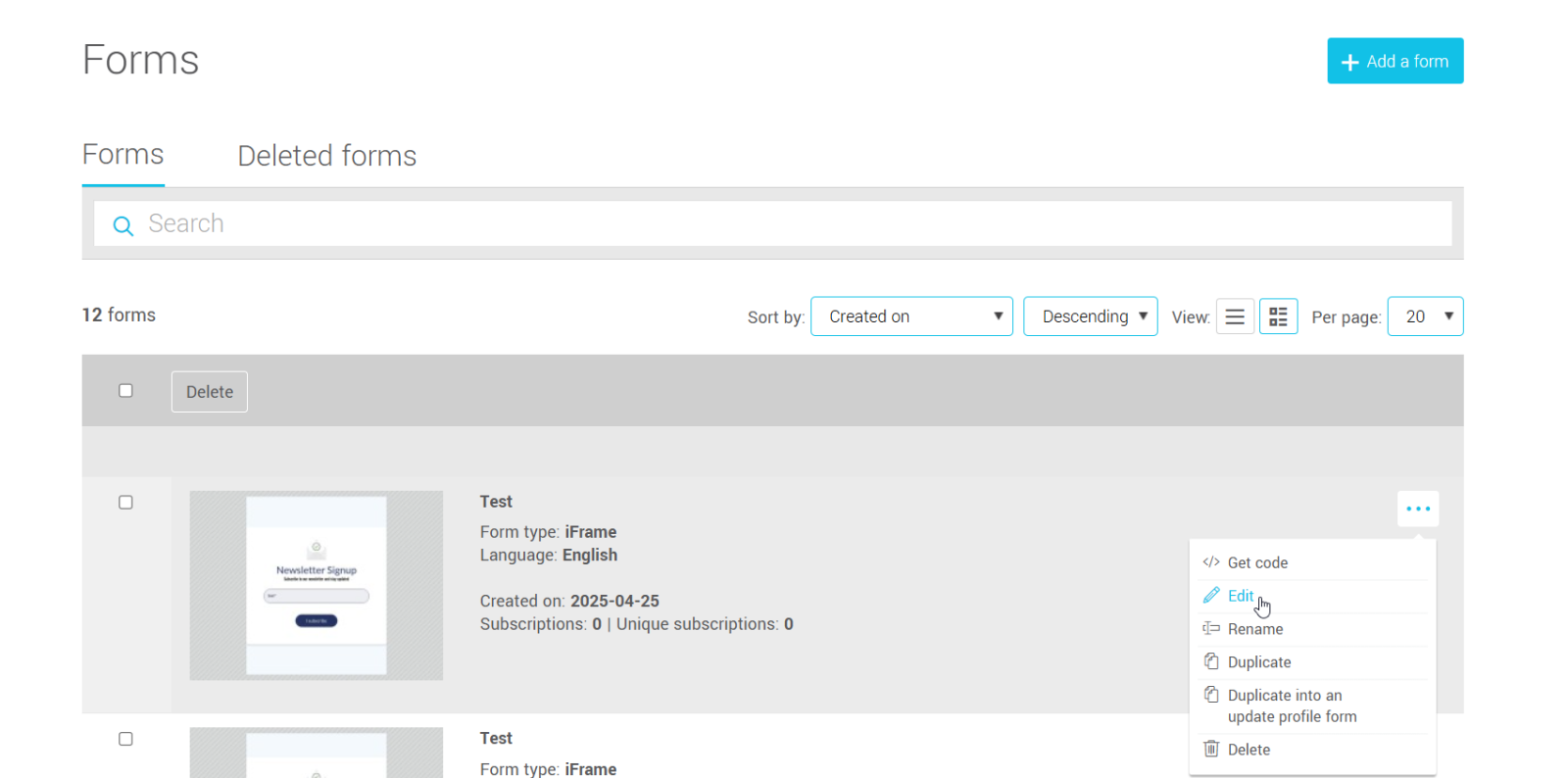Click the trash icon beside Delete

click(1211, 750)
